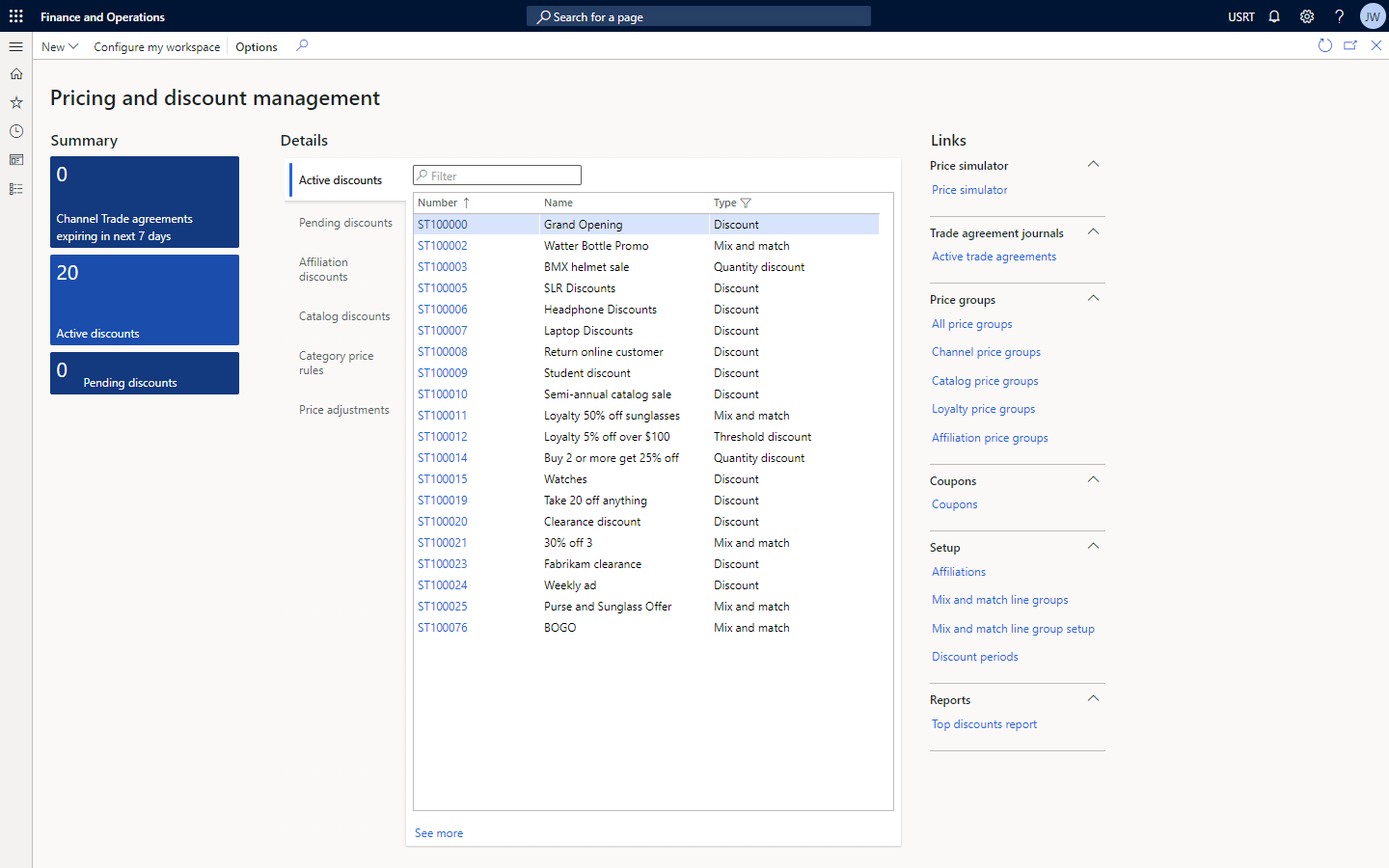Open the Options menu
Image resolution: width=1389 pixels, height=868 pixels.
pyautogui.click(x=257, y=46)
